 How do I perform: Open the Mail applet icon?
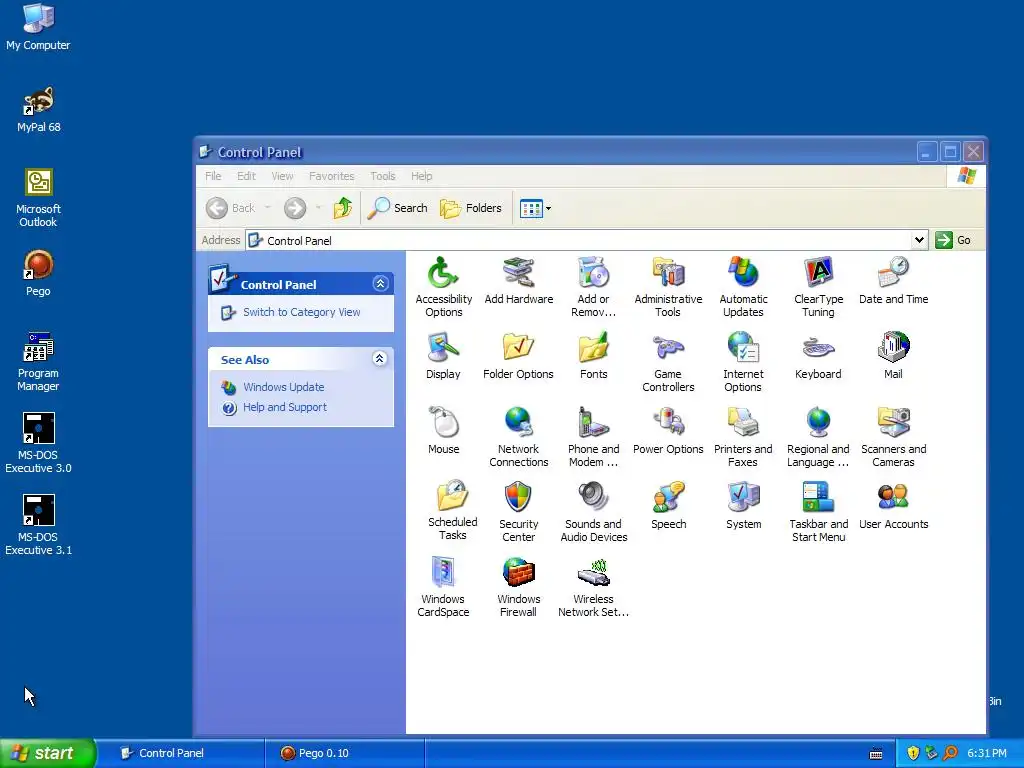point(893,347)
